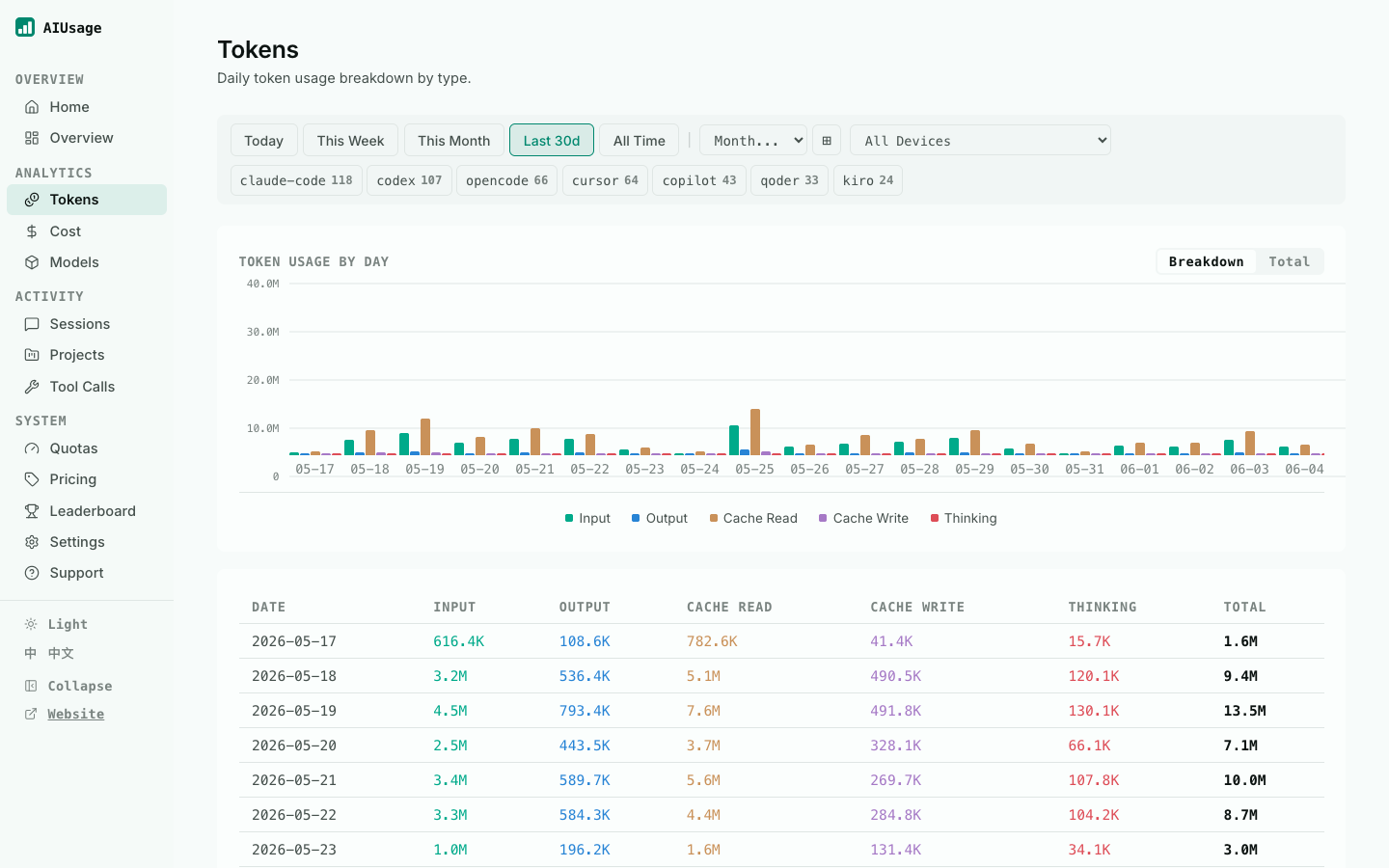
Task: Open the Leaderboard page
Action: (87, 511)
